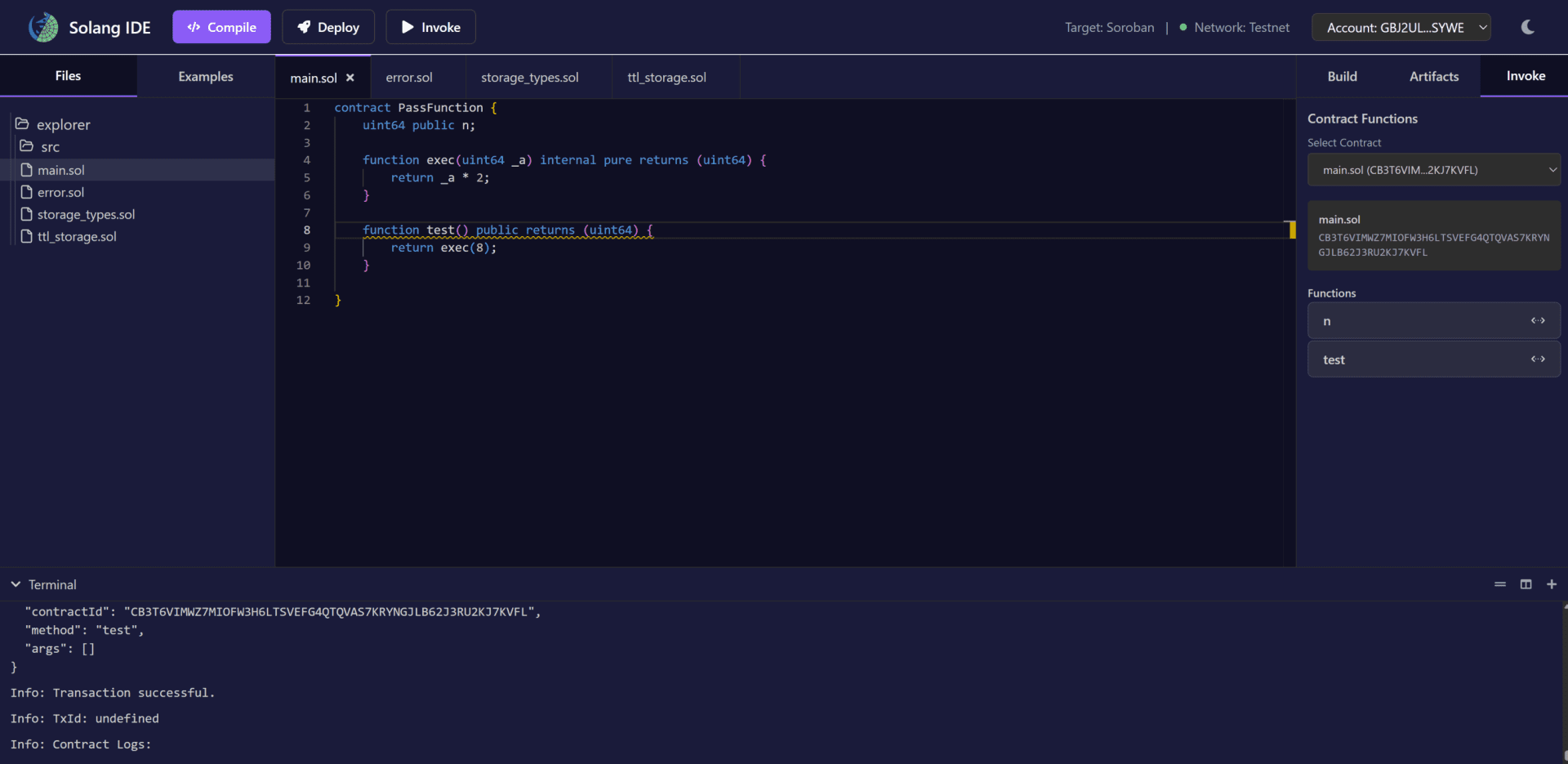
Task: Click the Solang IDE logo icon
Action: pos(43,27)
